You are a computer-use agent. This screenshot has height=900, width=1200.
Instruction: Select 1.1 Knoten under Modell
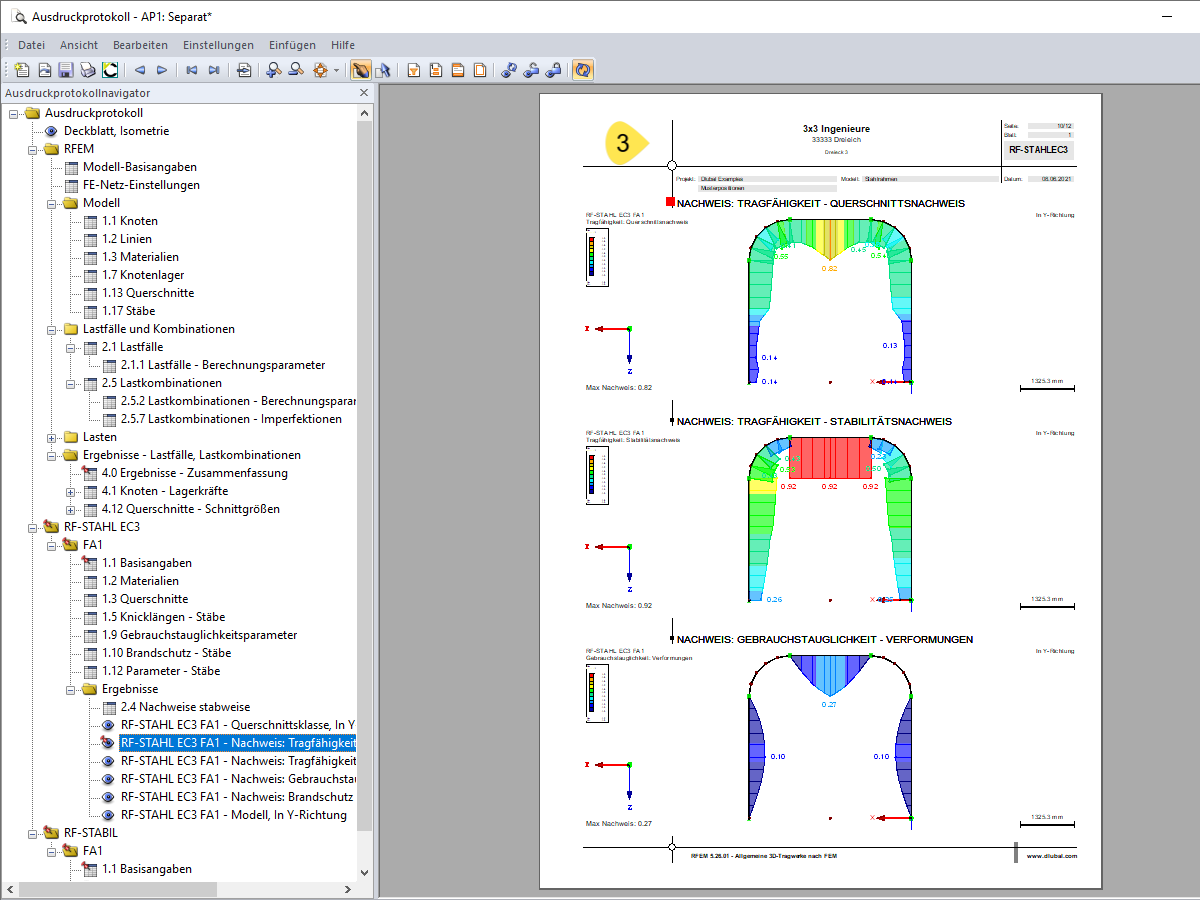(130, 221)
